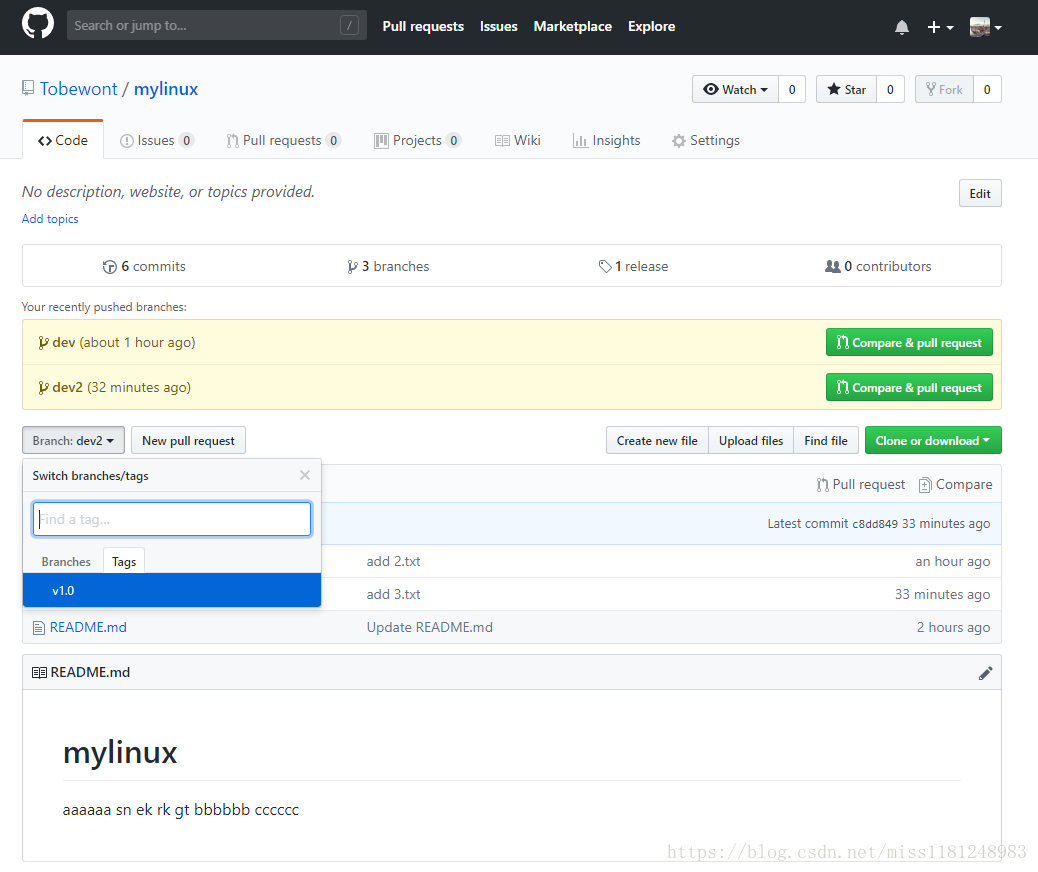Open the dev recently pushed branch
This screenshot has height=872, width=1038.
click(x=64, y=342)
